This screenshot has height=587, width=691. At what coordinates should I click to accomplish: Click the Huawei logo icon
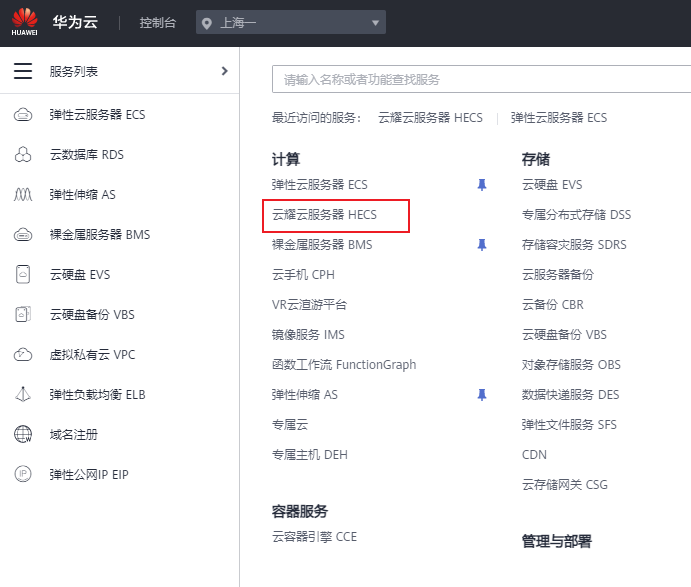coord(25,22)
